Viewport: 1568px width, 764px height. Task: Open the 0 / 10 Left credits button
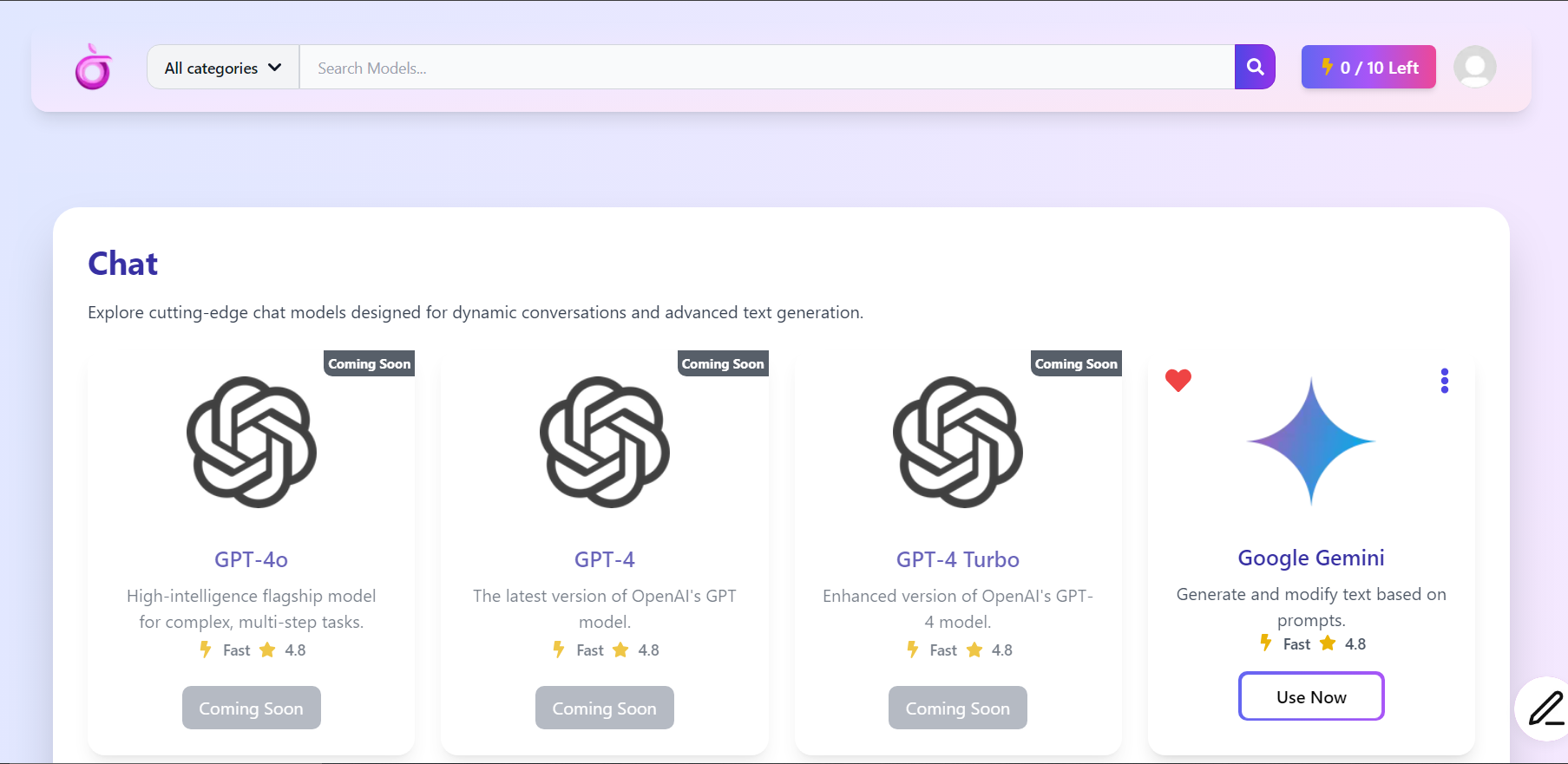click(x=1368, y=67)
